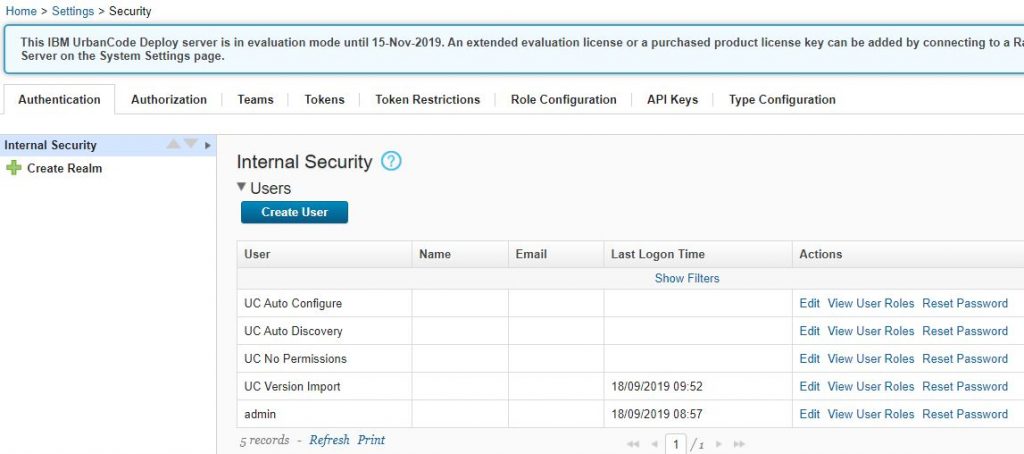Screen dimensions: 1024x454
Task: Click the page number input field
Action: (x=677, y=443)
